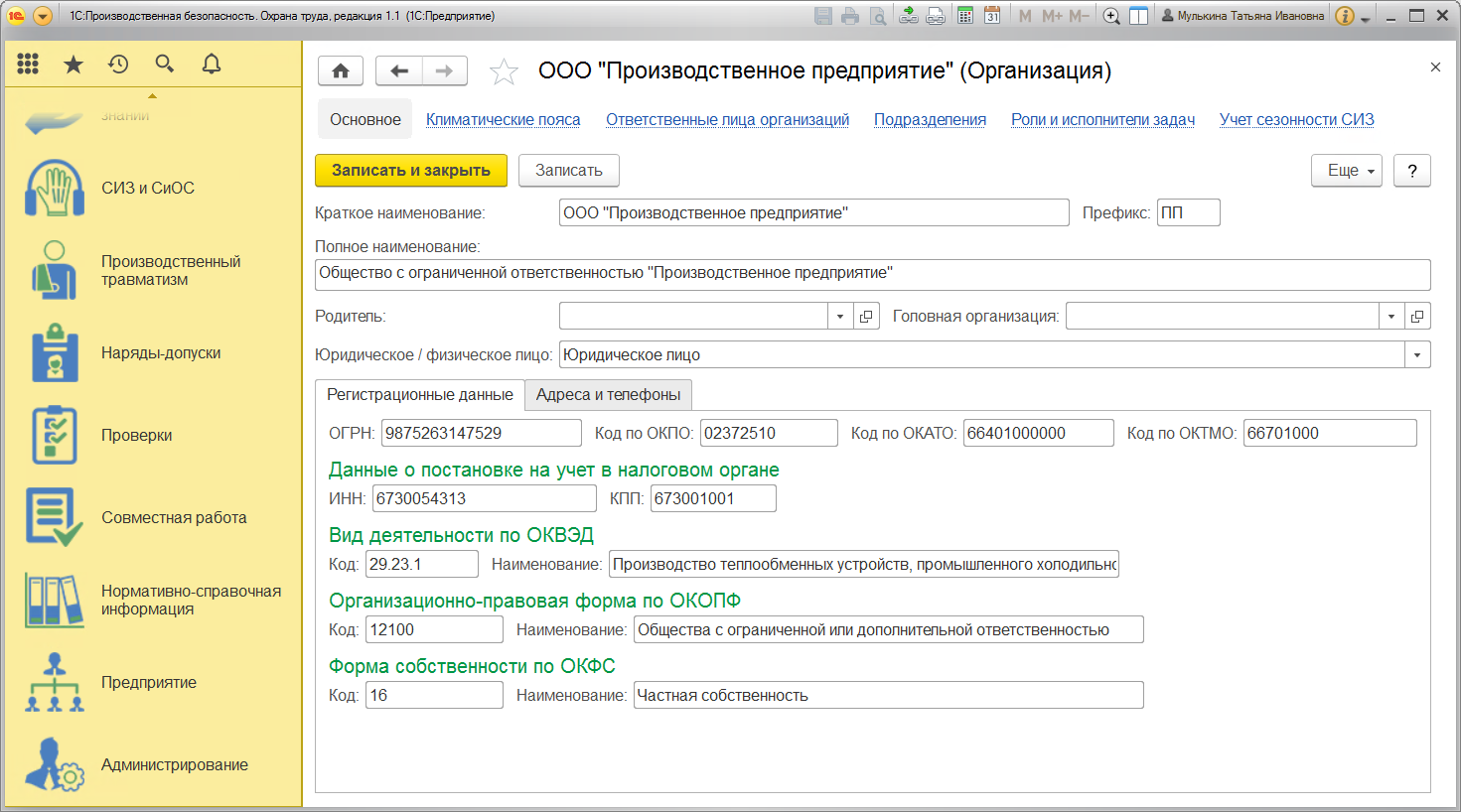
Task: Click the ОГРН field
Action: coord(483,434)
